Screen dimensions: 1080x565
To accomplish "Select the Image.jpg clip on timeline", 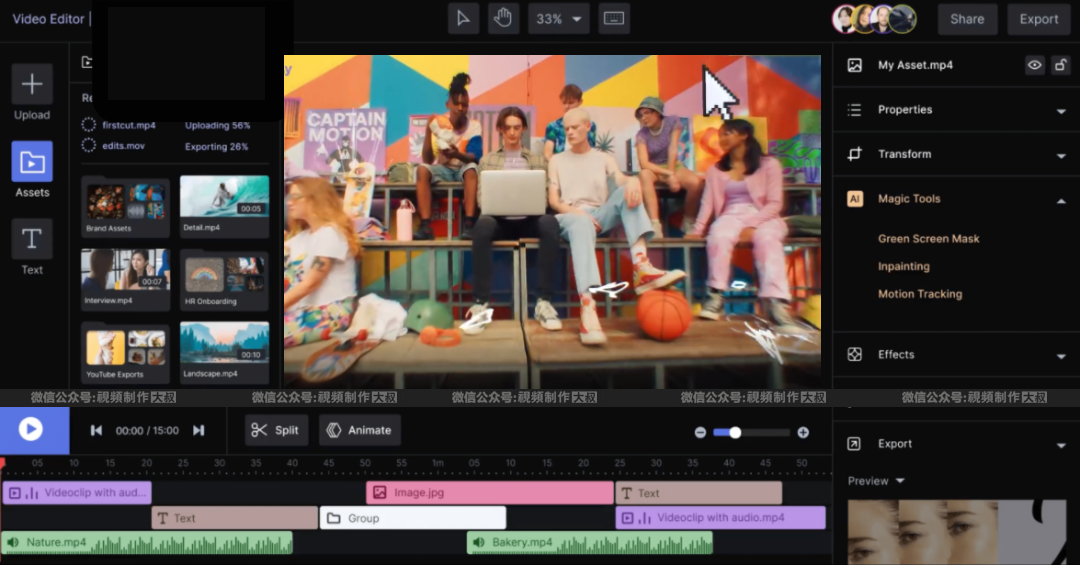I will point(489,493).
